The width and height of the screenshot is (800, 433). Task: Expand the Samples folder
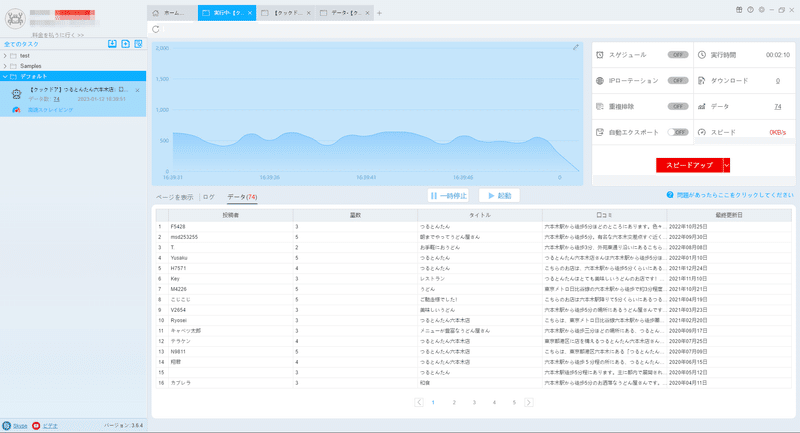pyautogui.click(x=5, y=66)
